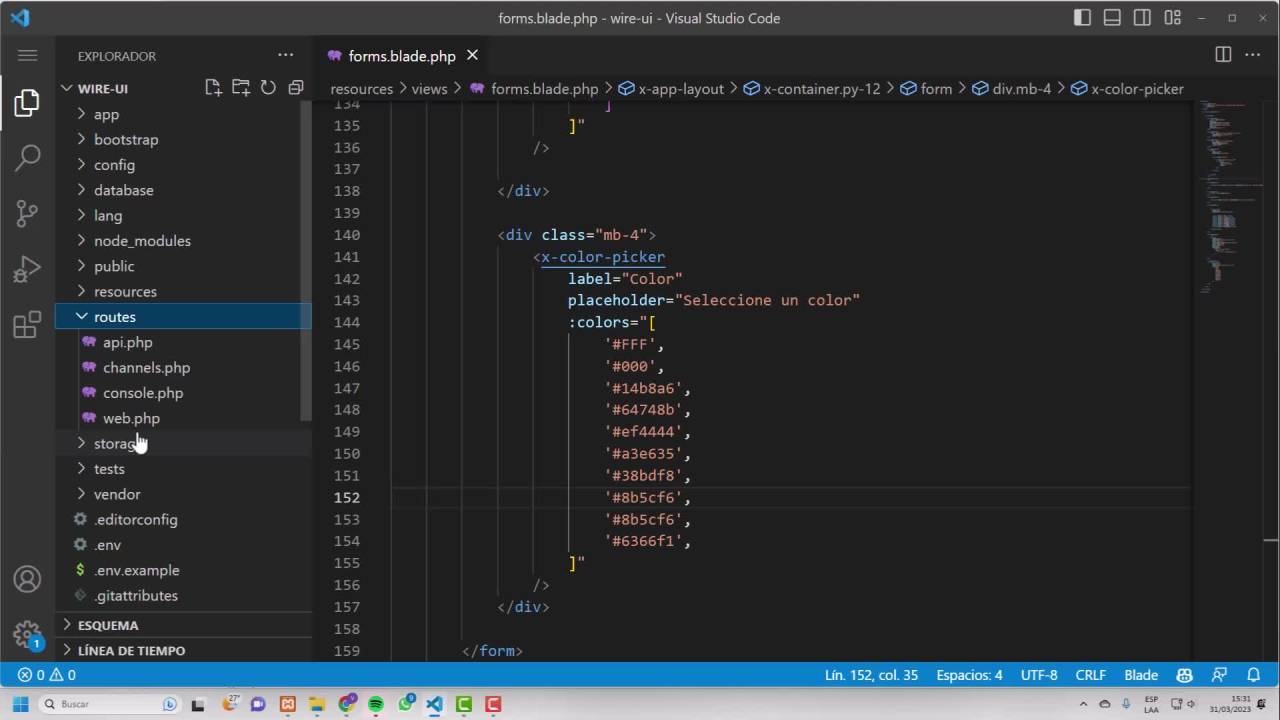Image resolution: width=1280 pixels, height=720 pixels.
Task: Open the hamburger application menu
Action: 27,56
